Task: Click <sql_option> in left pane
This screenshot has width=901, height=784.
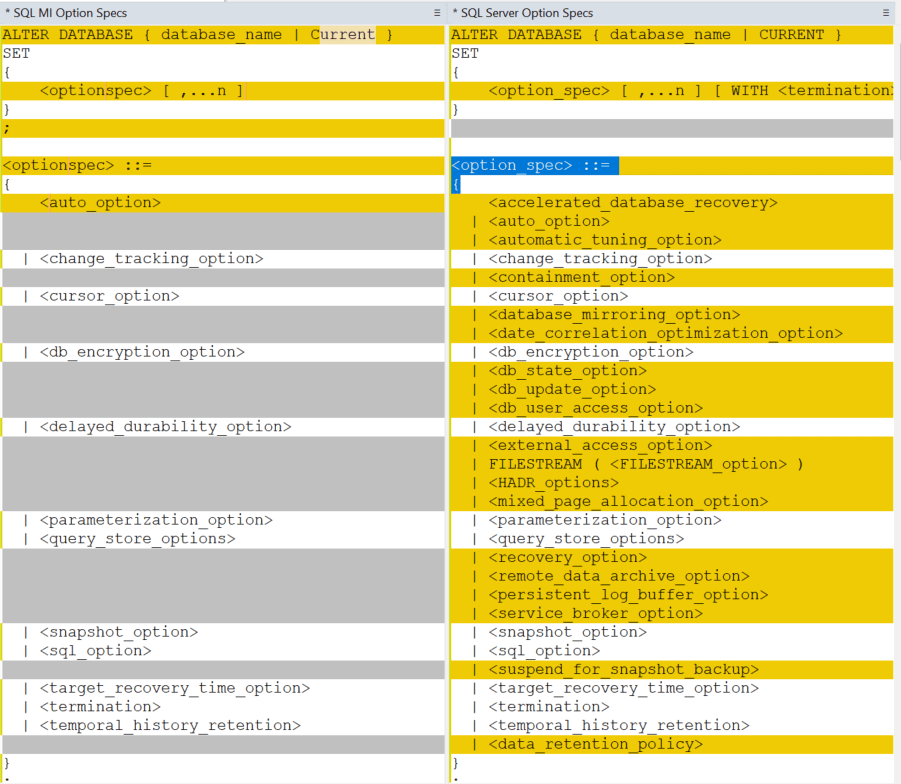Action: [x=96, y=651]
